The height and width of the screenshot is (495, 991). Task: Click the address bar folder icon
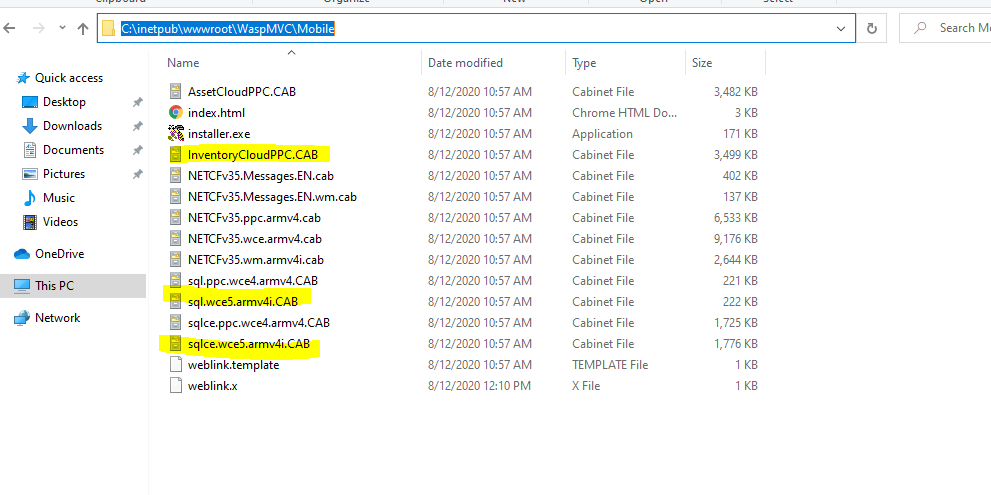pos(109,28)
